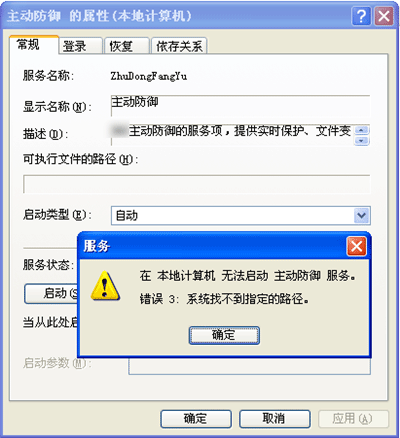The height and width of the screenshot is (438, 400).
Task: Click 确定 at the properties window bottom
Action: [196, 419]
